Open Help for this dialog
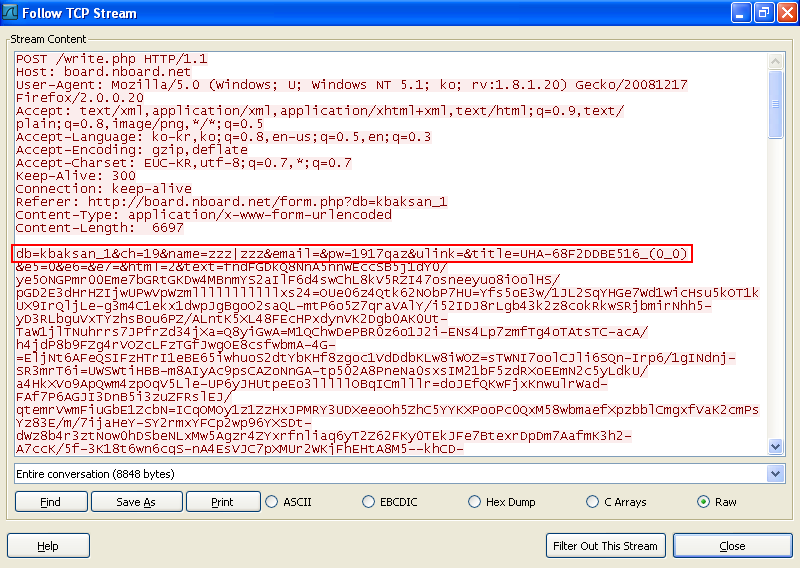This screenshot has width=800, height=568. pos(48,546)
